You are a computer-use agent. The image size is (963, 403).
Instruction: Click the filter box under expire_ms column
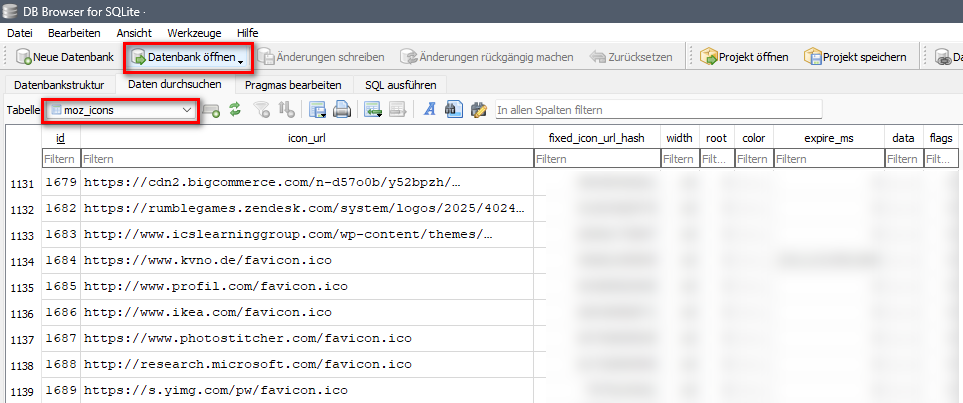828,158
